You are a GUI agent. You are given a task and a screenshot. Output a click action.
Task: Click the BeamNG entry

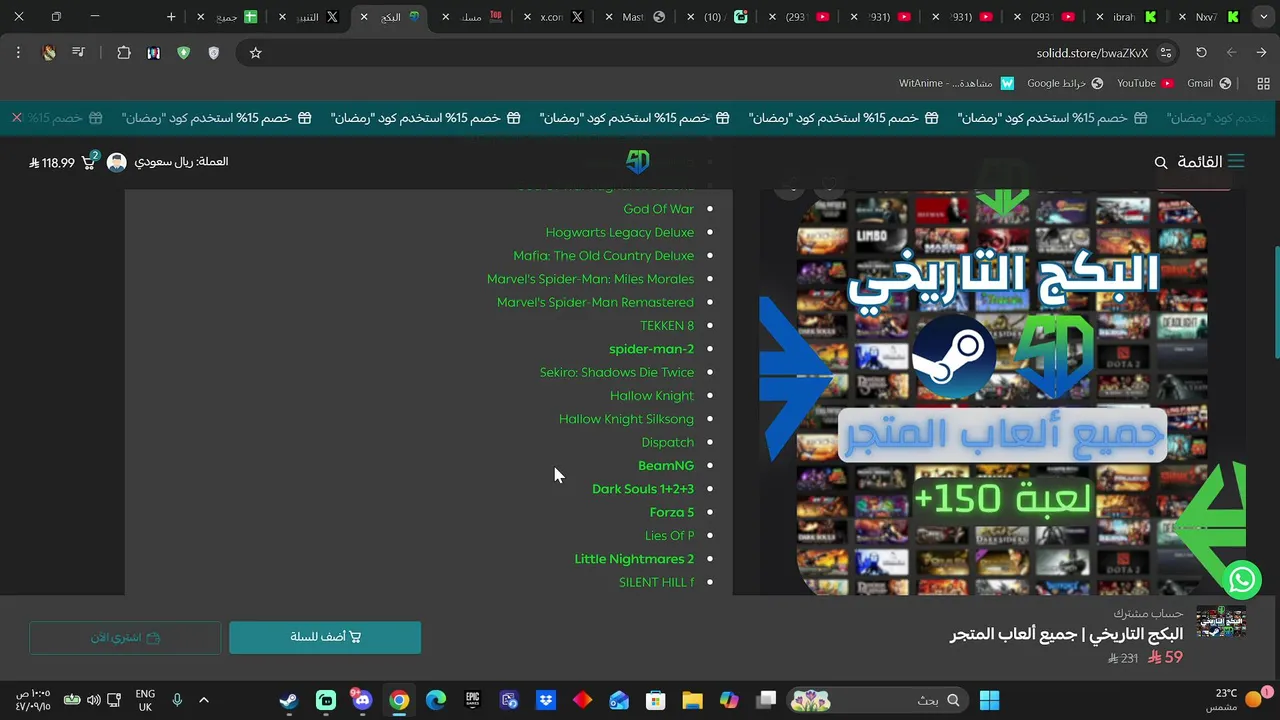[666, 465]
